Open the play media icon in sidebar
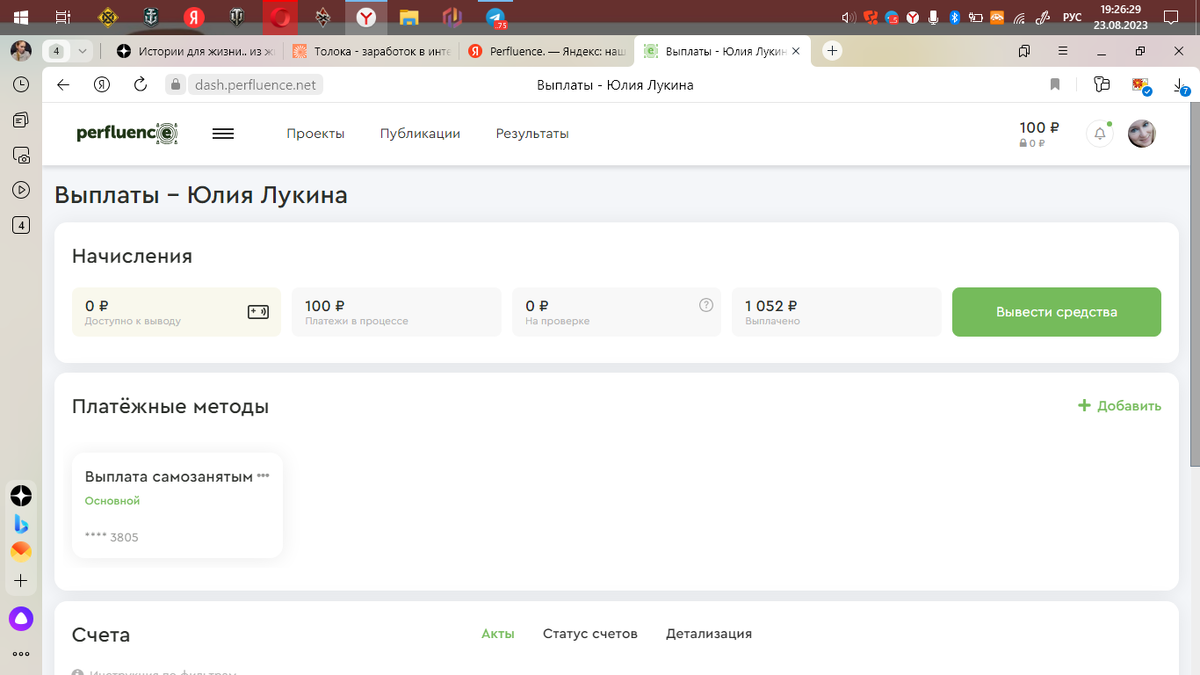1200x675 pixels. [x=21, y=189]
